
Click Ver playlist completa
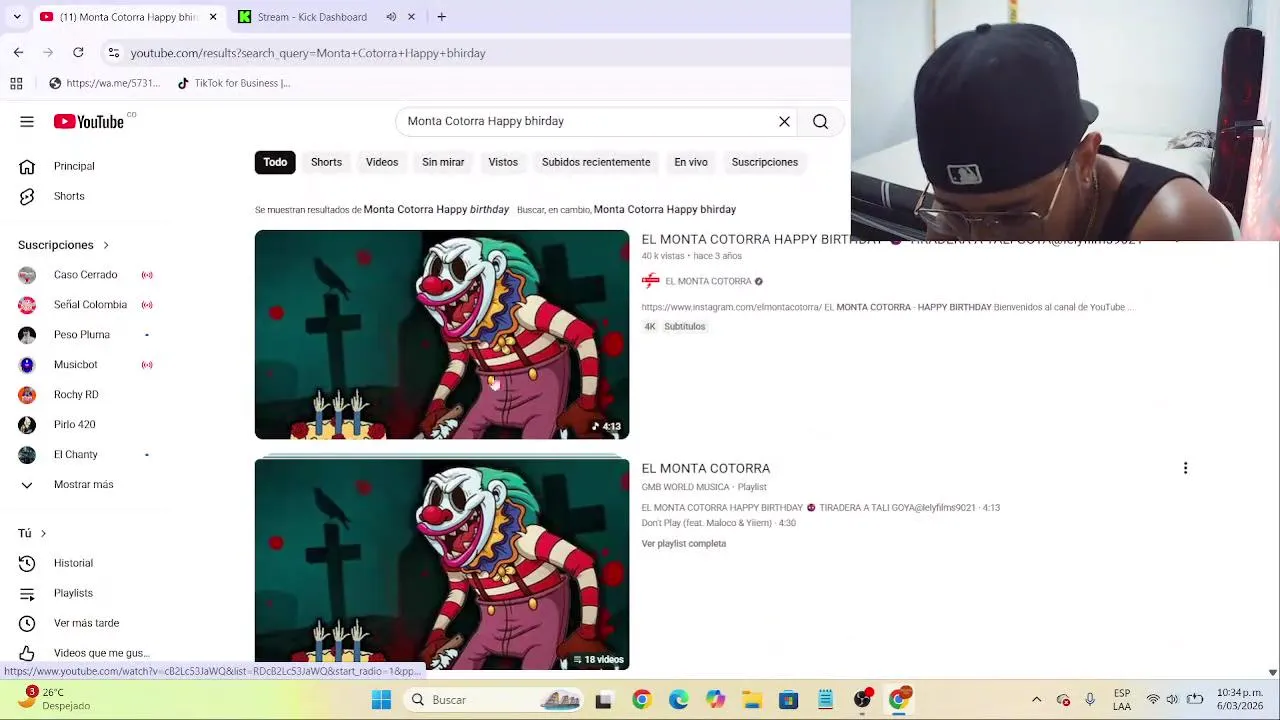click(684, 544)
